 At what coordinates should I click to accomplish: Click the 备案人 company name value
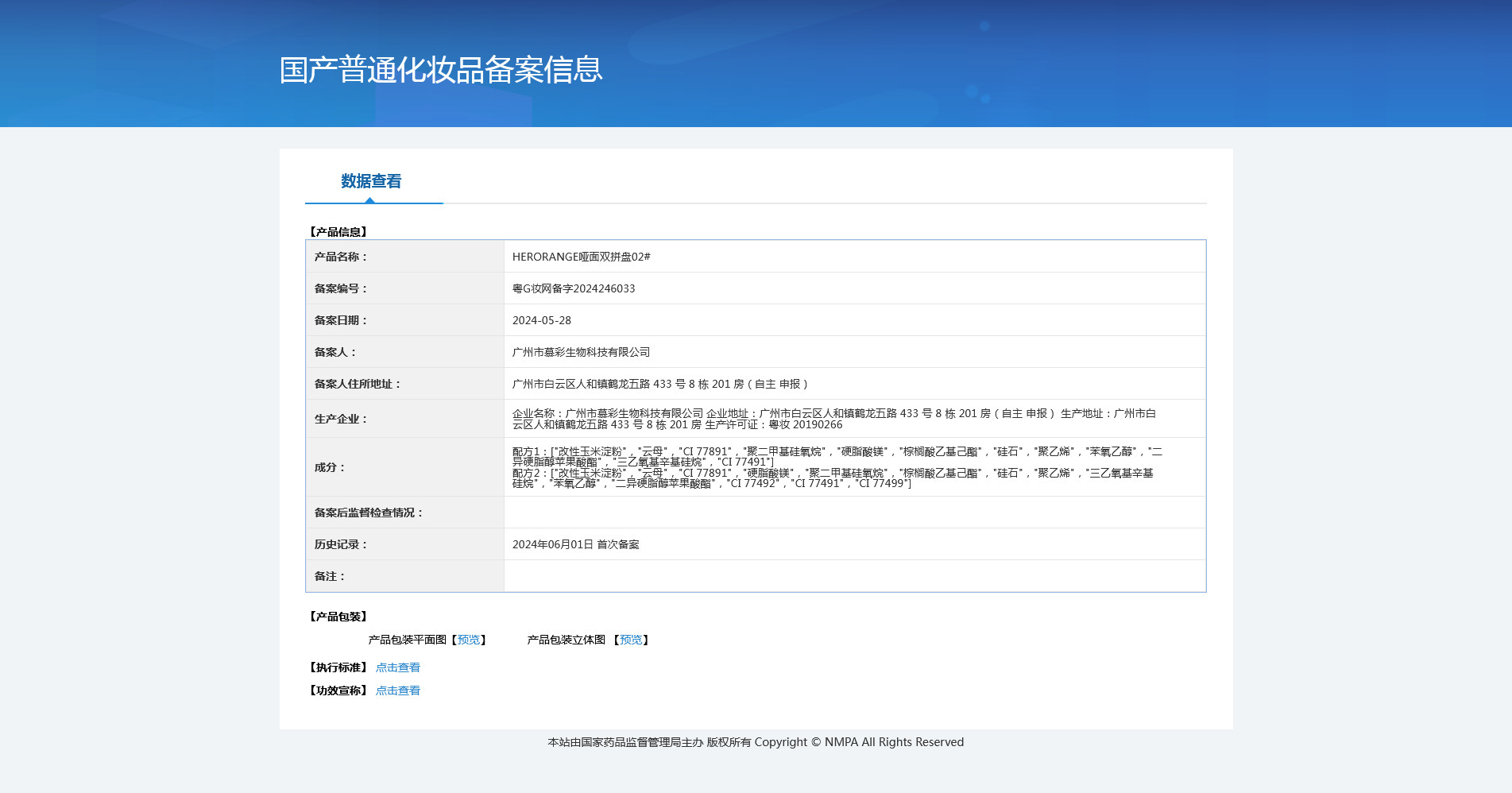point(582,352)
